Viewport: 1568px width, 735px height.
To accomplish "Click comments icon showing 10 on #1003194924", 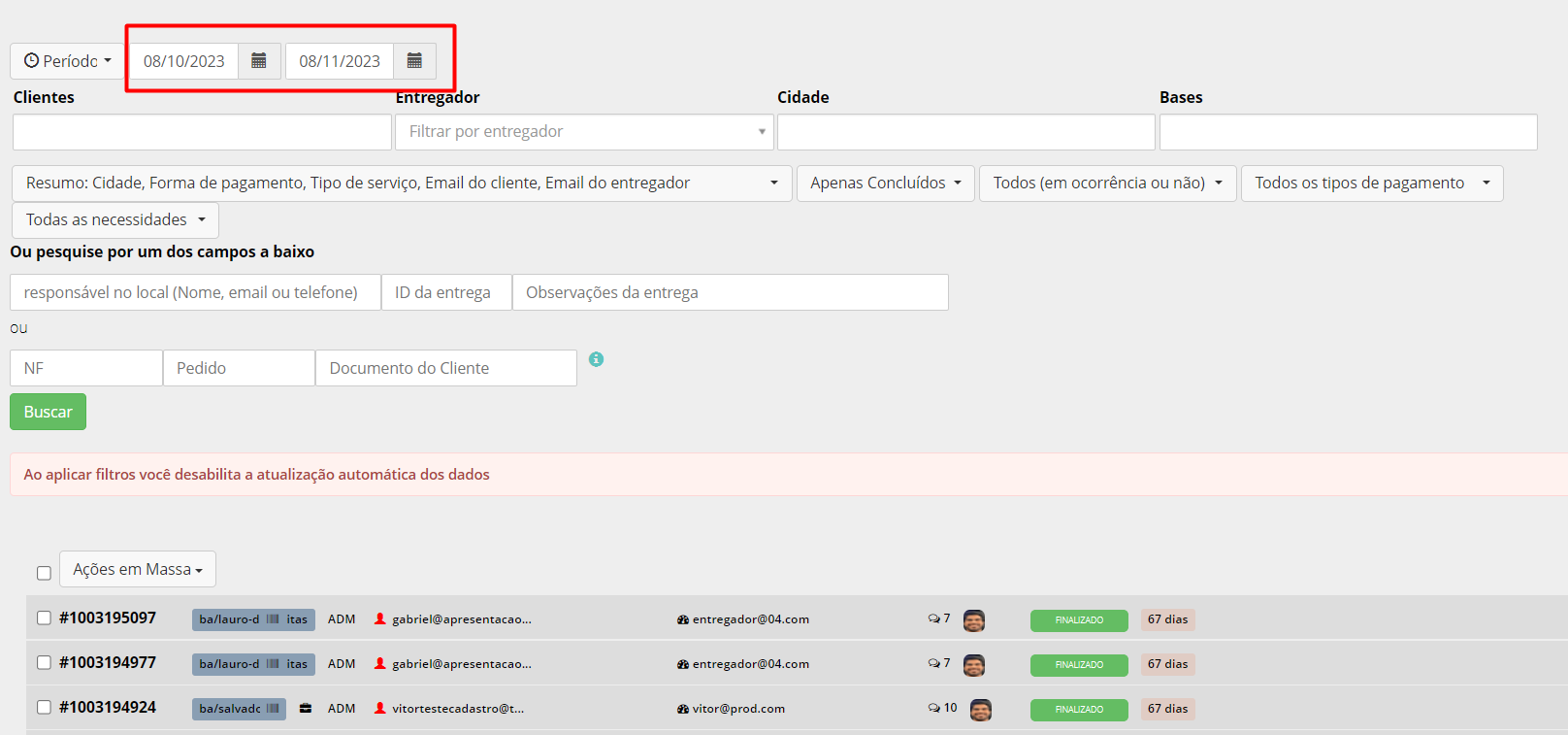I will [933, 708].
